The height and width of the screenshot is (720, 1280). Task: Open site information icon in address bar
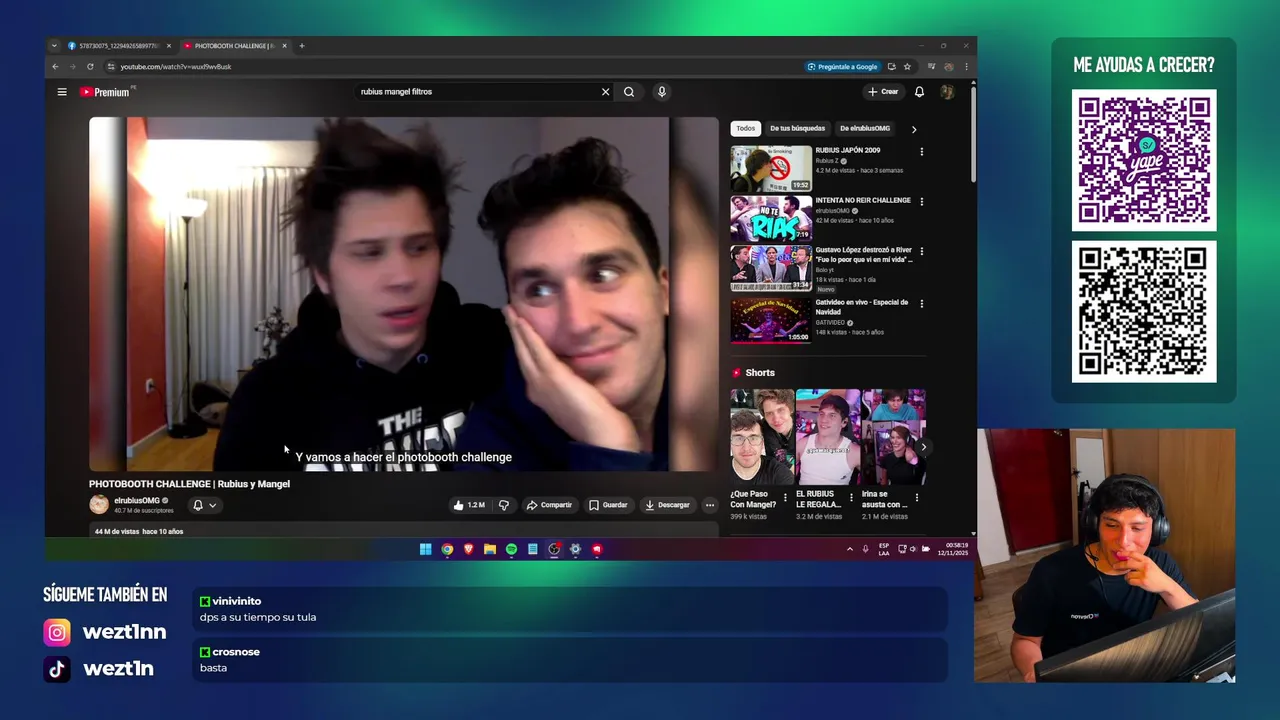point(111,67)
